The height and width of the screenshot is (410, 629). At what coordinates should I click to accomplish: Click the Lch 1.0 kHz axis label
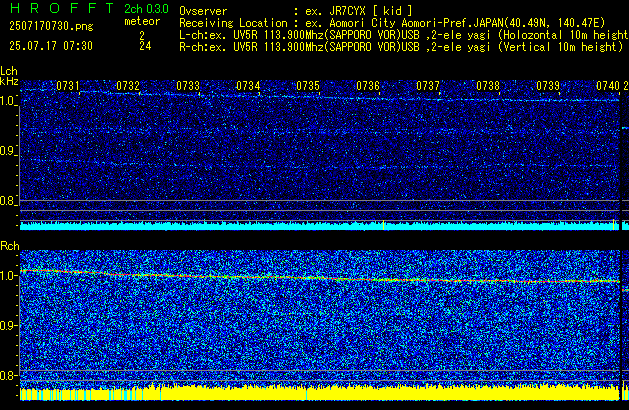7,101
